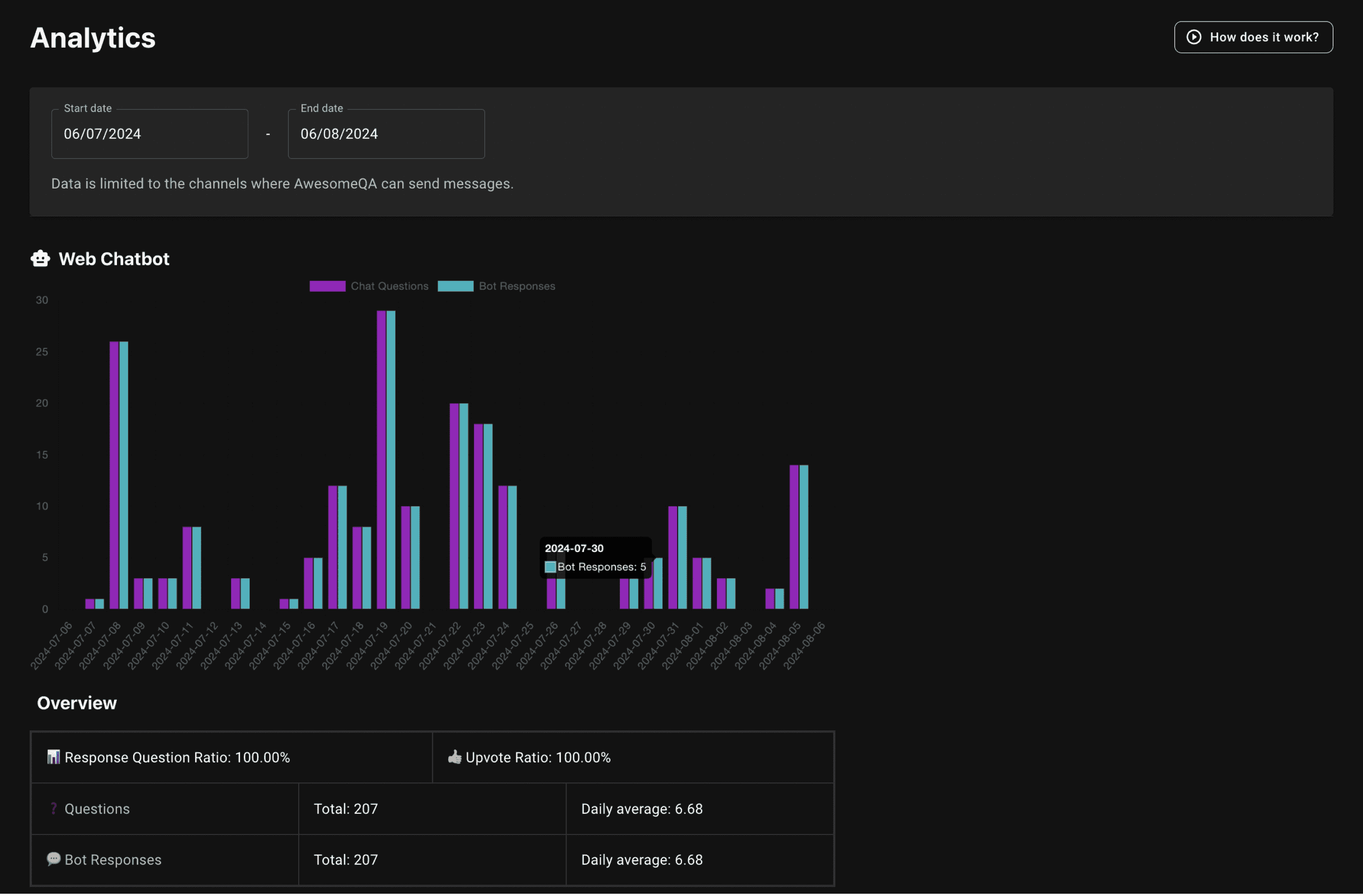Toggle the Chat Questions series via its purple legend swatch
The height and width of the screenshot is (896, 1363).
click(327, 286)
